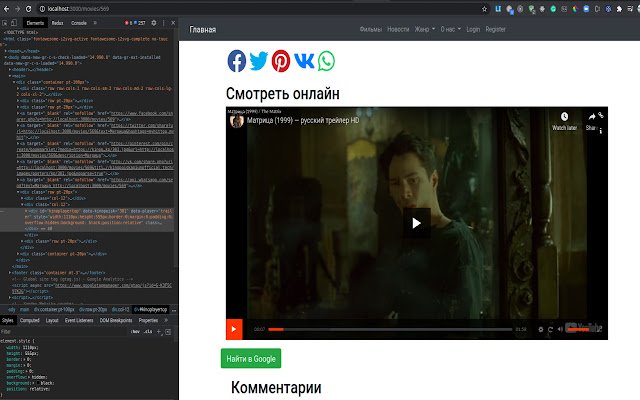Open DevTools three-dot customize menu
Screen dimensions: 640x400
164,23
